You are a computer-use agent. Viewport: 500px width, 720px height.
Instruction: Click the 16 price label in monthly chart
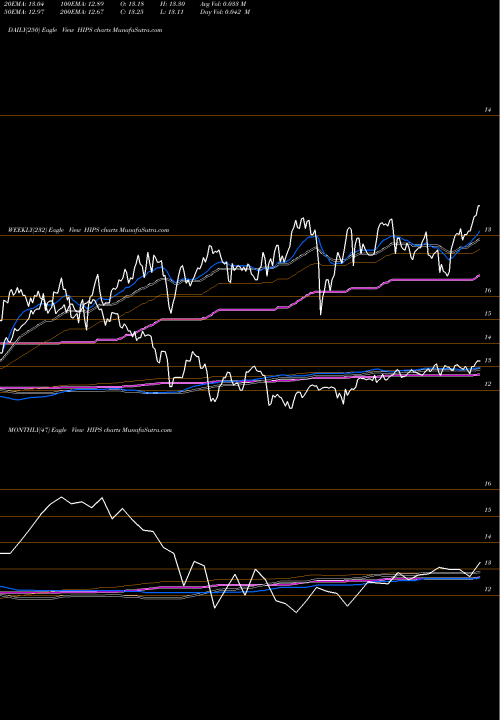pyautogui.click(x=488, y=484)
